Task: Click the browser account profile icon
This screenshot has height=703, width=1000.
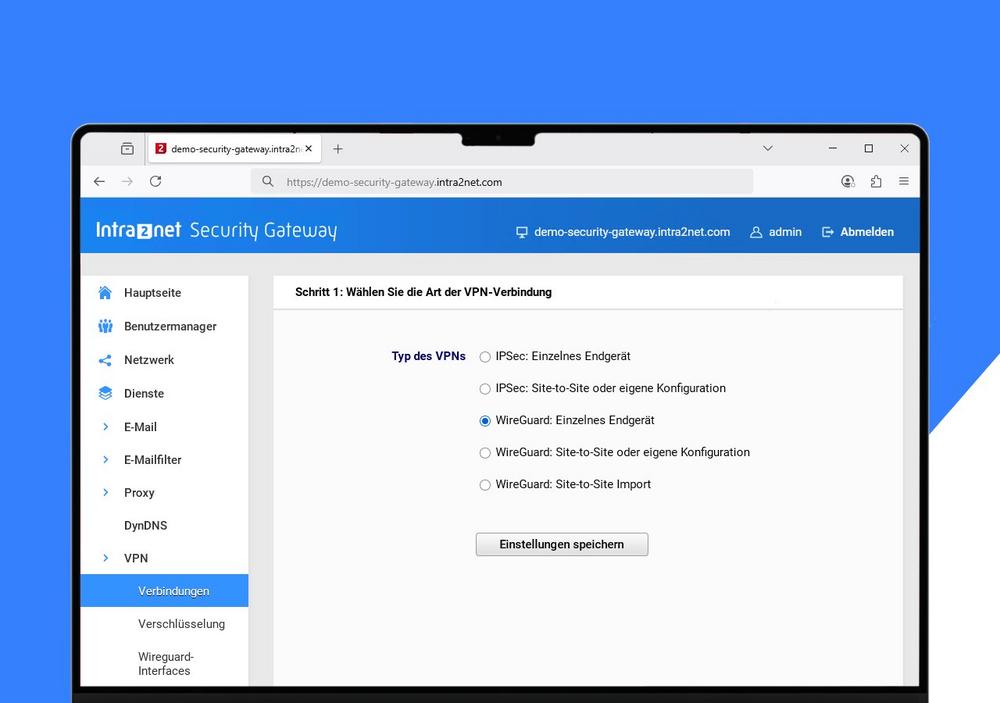Action: 848,181
